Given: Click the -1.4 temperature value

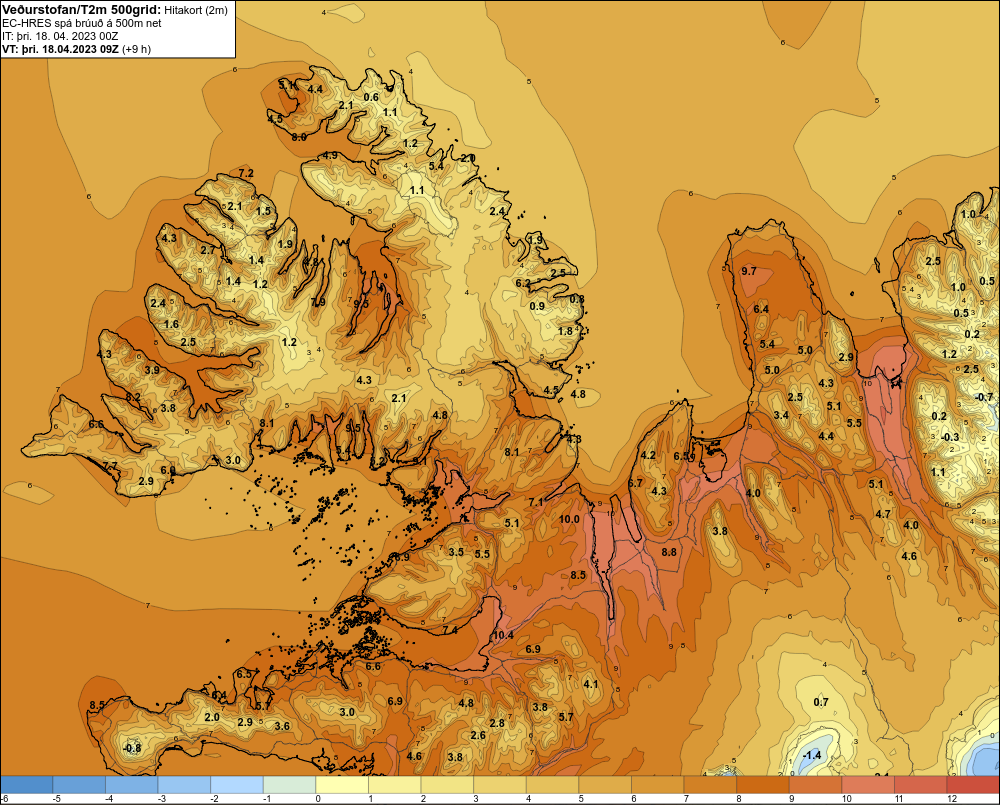Looking at the screenshot, I should (x=812, y=755).
